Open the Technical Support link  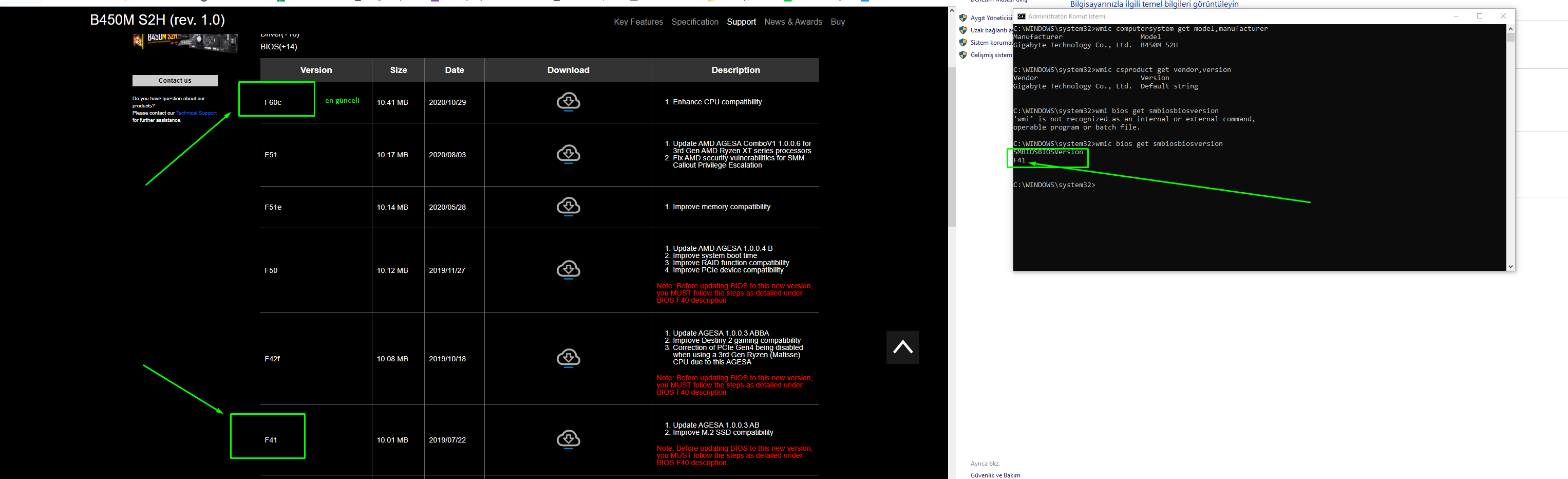tap(196, 113)
